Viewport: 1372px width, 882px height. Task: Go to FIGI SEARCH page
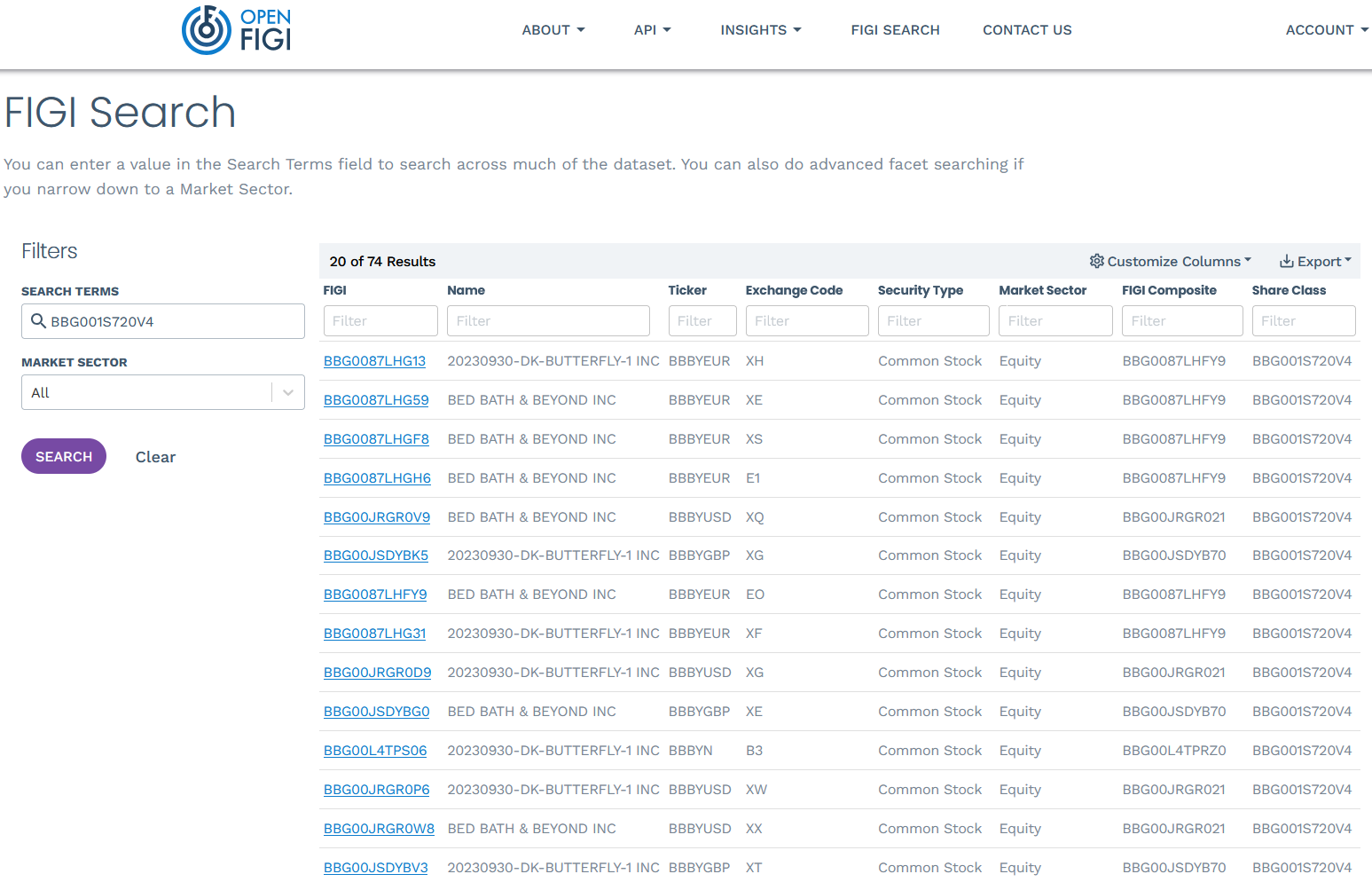pyautogui.click(x=895, y=30)
